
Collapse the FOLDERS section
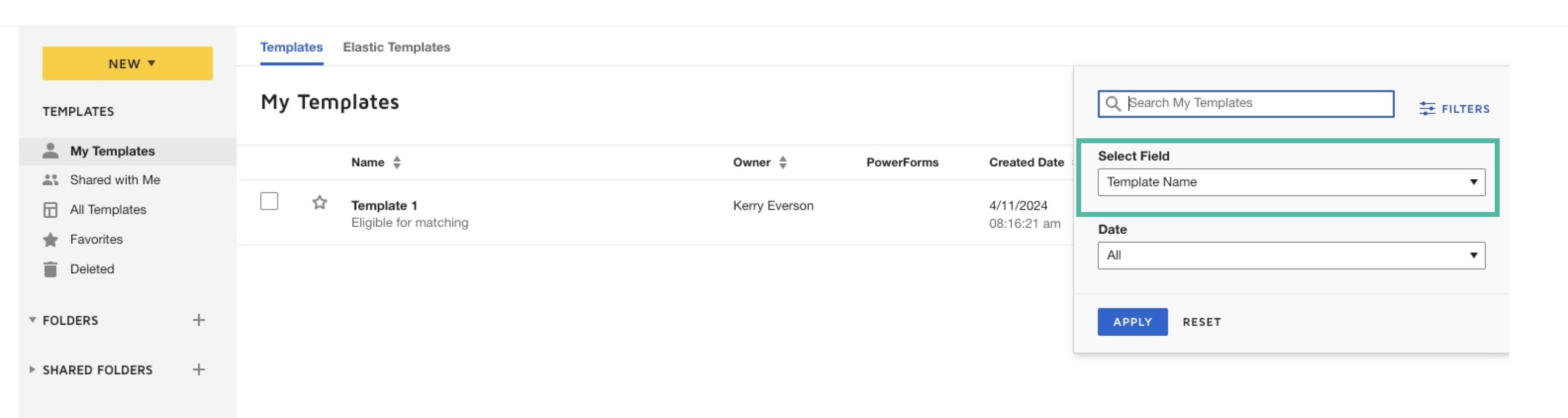click(x=32, y=320)
